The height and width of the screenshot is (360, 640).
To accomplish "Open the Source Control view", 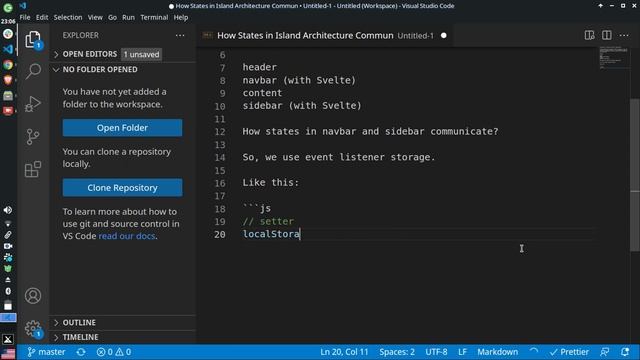I will coord(33,137).
